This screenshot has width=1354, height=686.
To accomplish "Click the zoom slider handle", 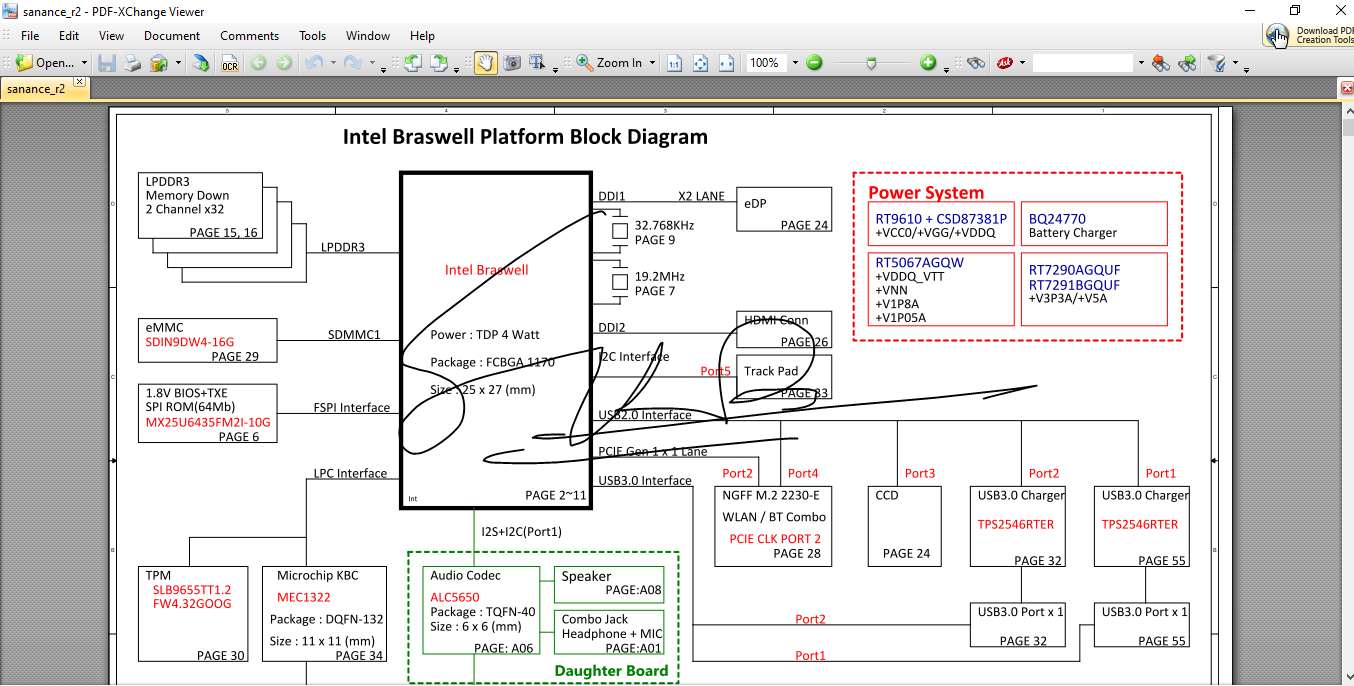I will point(872,62).
